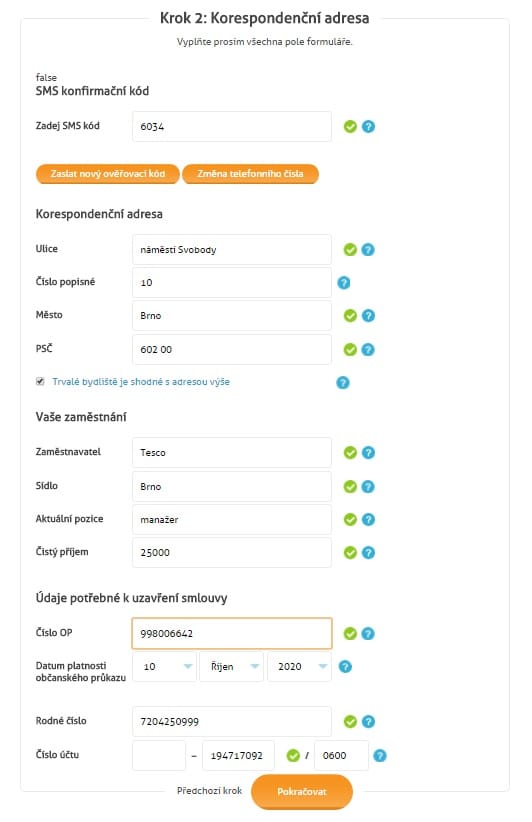The height and width of the screenshot is (822, 532).
Task: Click help icon next to Rodné číslo
Action: 368,722
